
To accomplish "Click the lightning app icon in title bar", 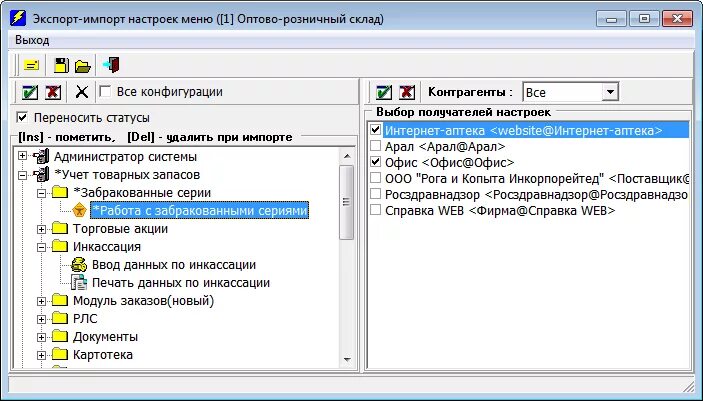I will [x=18, y=18].
